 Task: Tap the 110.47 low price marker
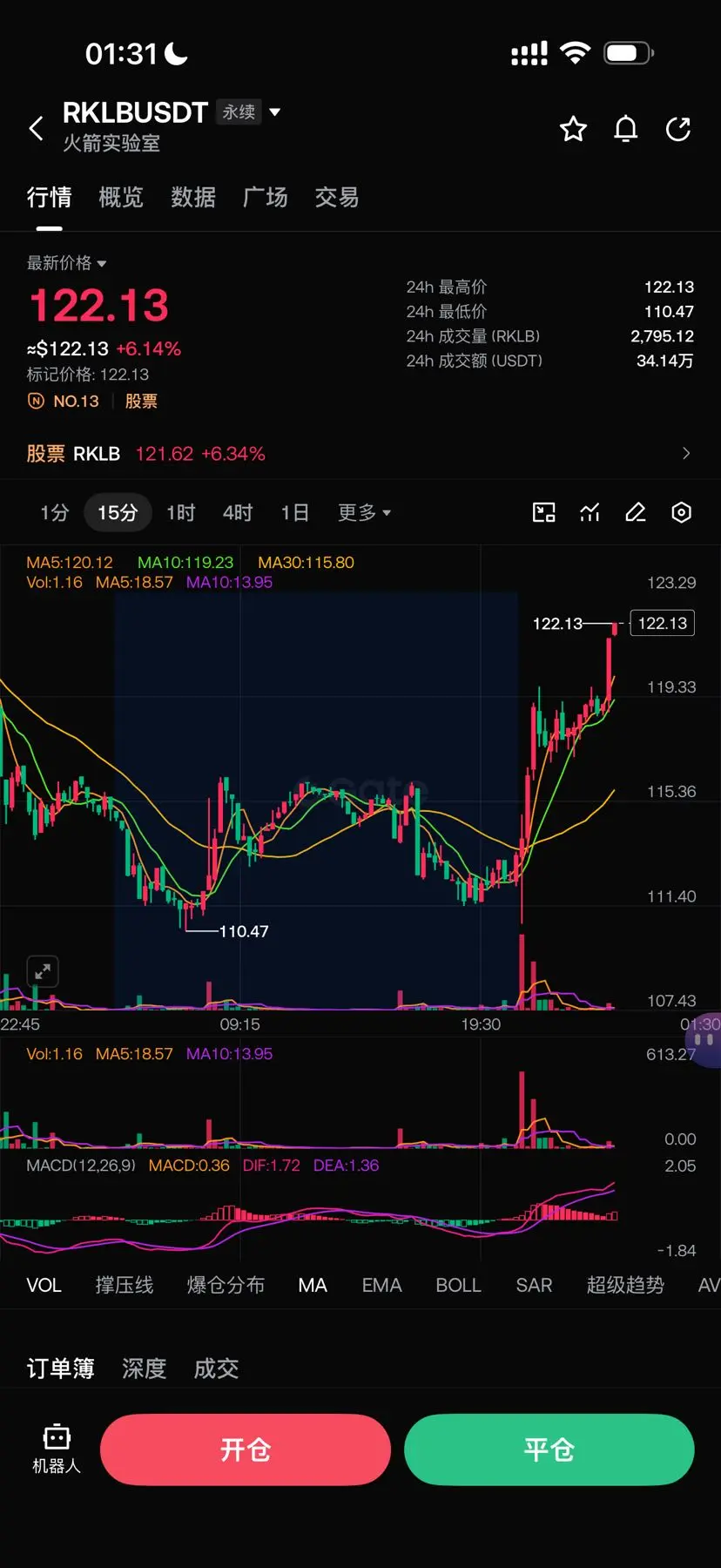(244, 931)
